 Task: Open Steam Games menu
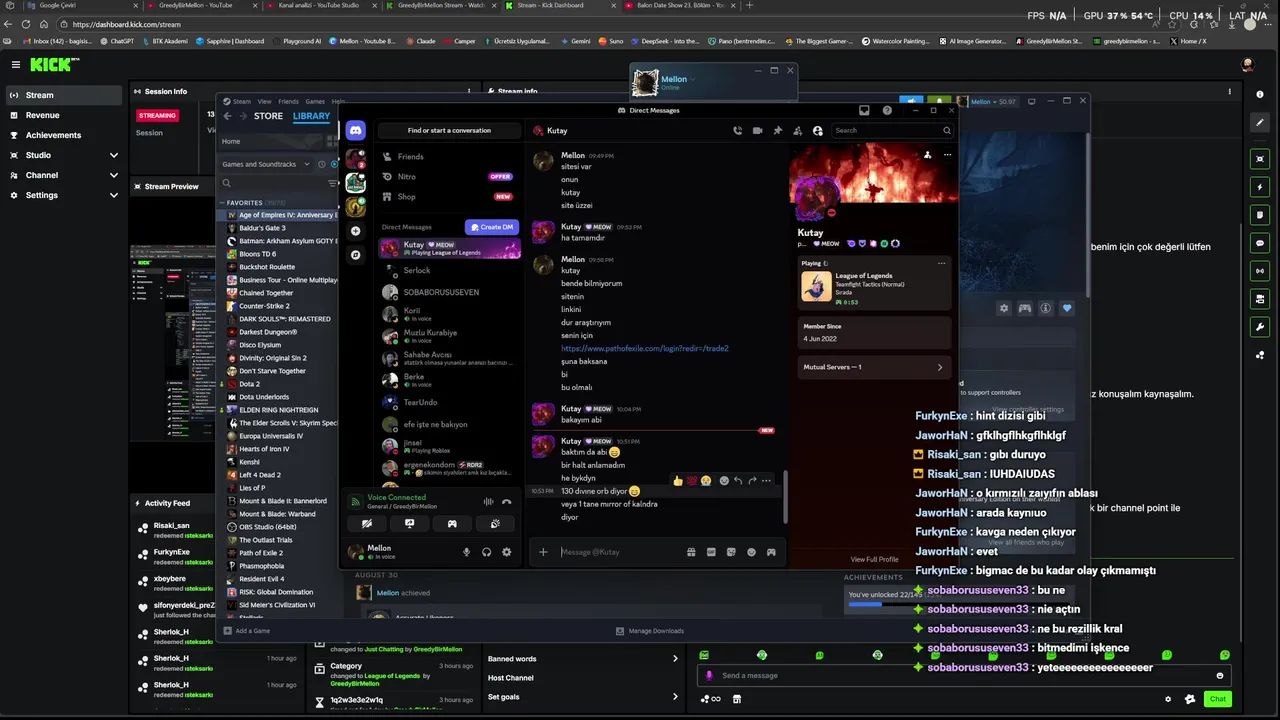(315, 101)
